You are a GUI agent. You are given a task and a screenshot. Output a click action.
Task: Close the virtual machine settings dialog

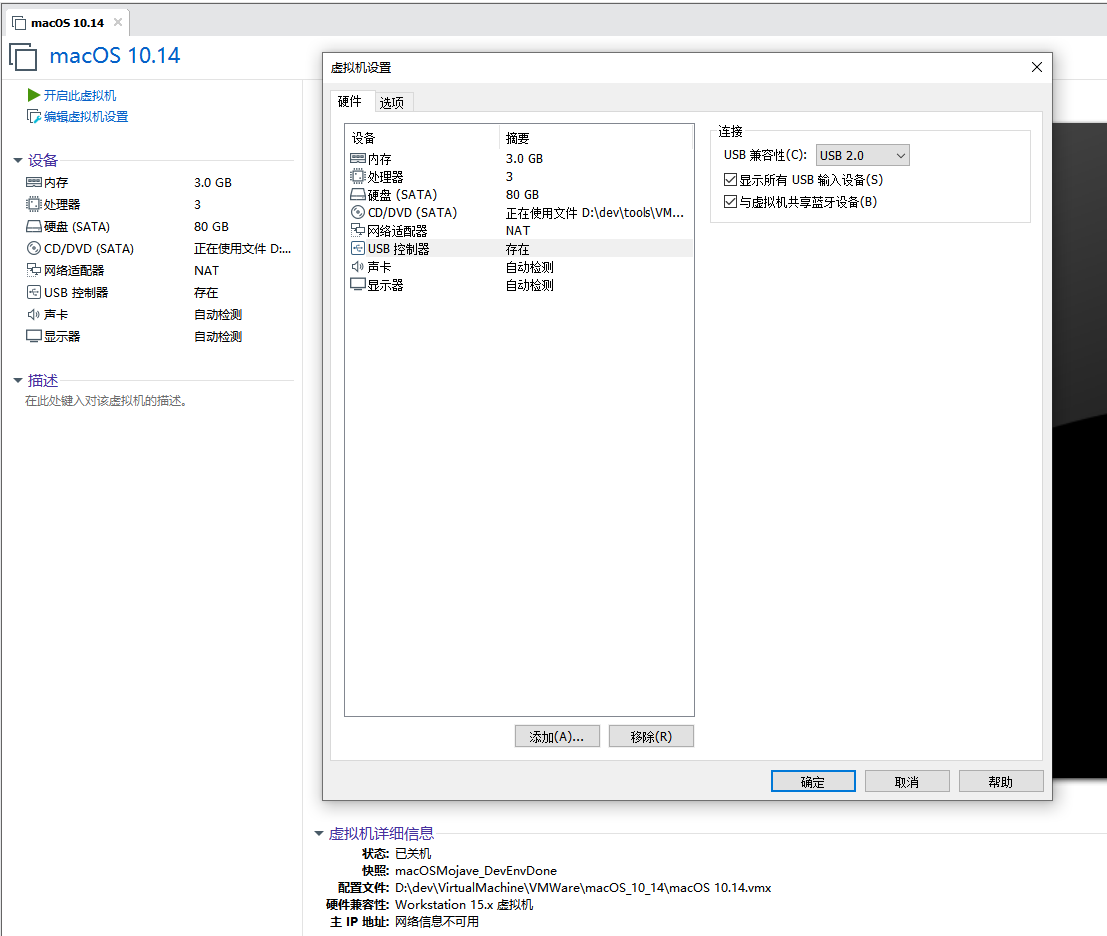[x=1036, y=67]
